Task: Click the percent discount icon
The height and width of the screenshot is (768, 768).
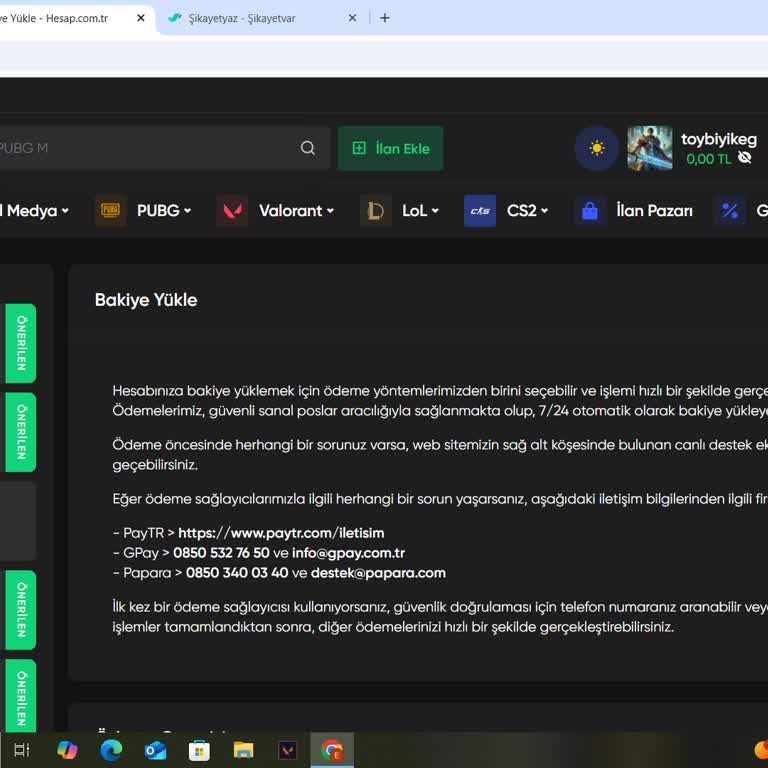Action: click(x=730, y=211)
